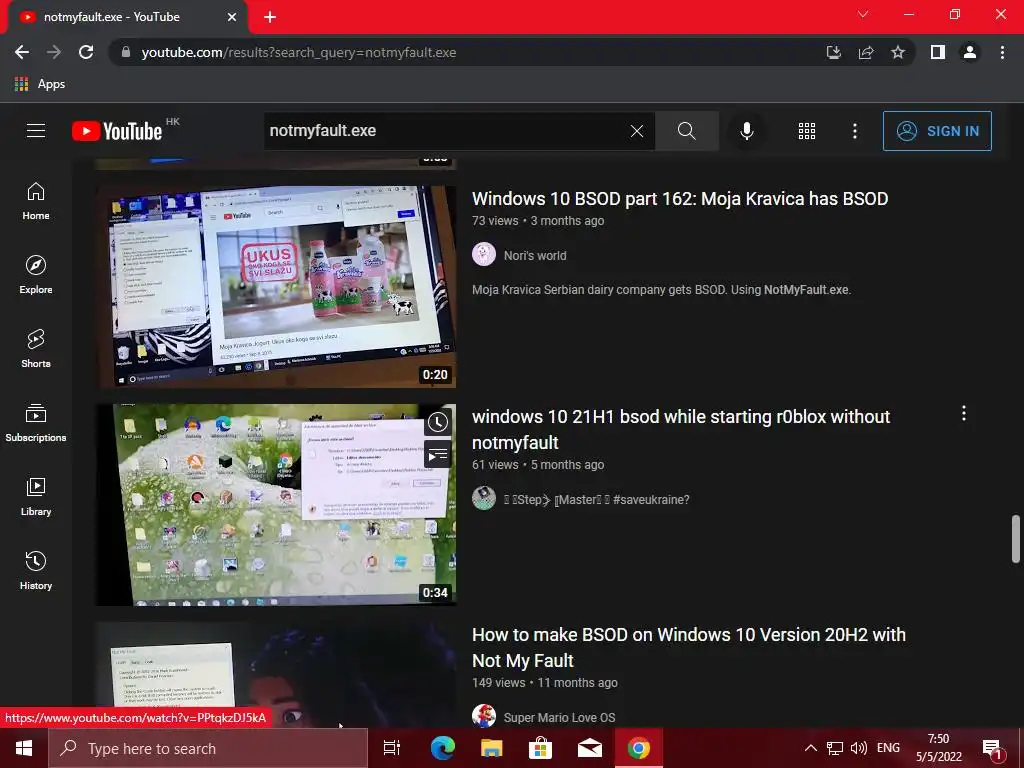
Task: Open the network tray icon
Action: 835,748
